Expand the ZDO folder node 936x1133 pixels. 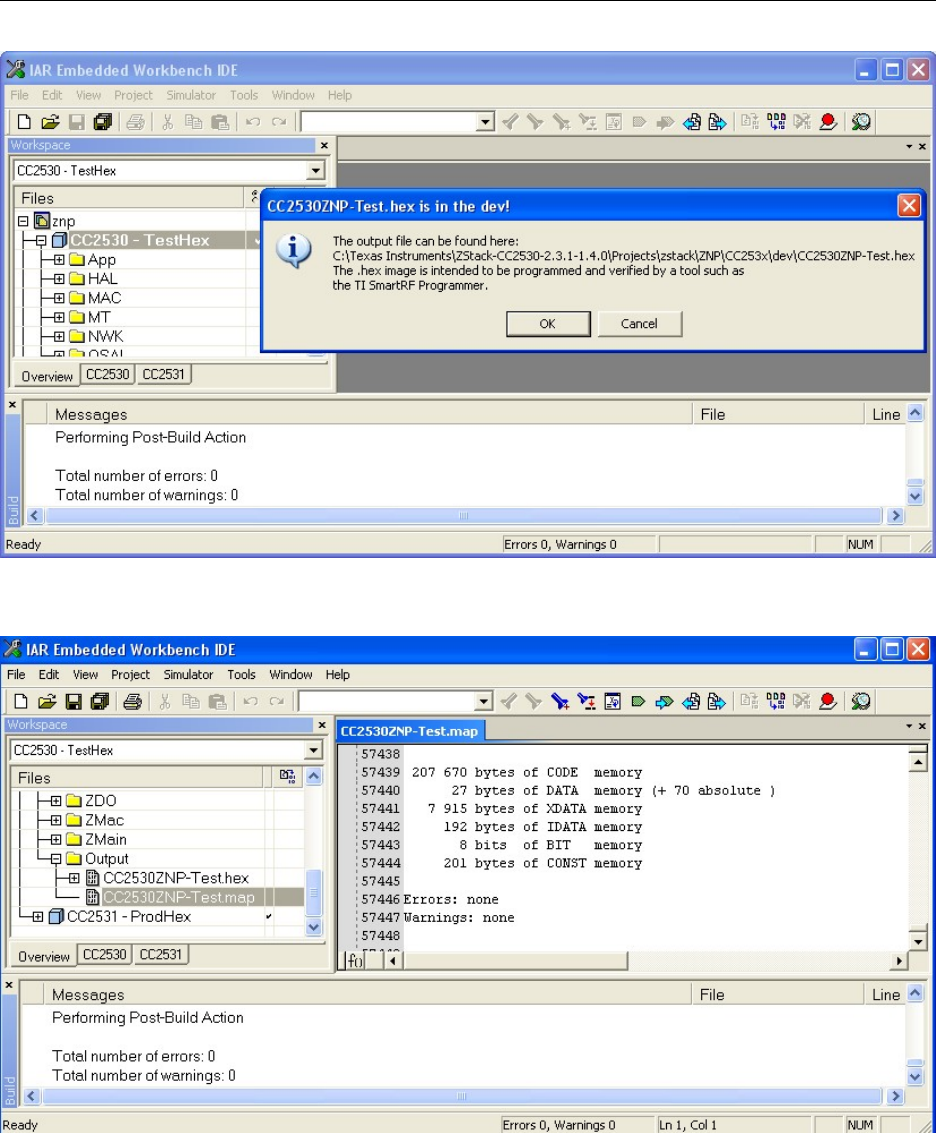coord(56,801)
